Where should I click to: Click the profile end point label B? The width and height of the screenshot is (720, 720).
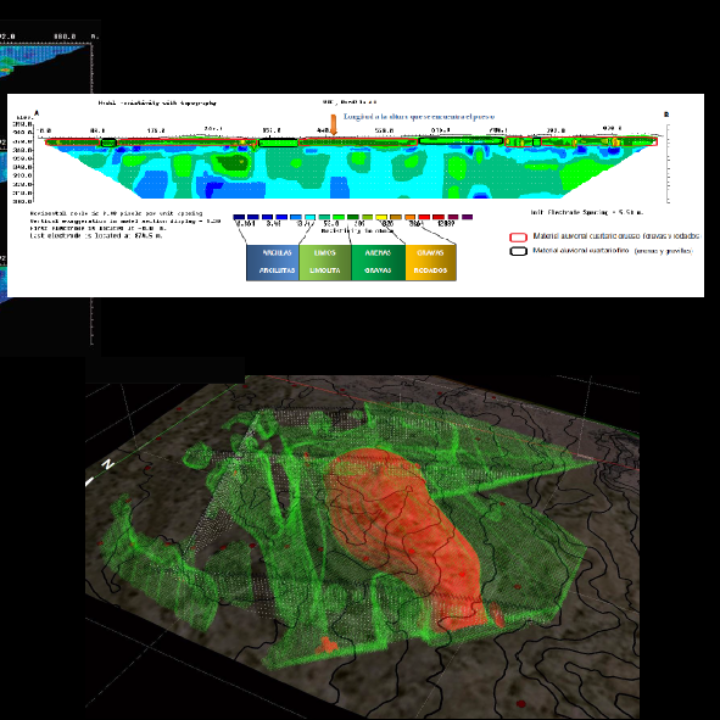(x=666, y=114)
